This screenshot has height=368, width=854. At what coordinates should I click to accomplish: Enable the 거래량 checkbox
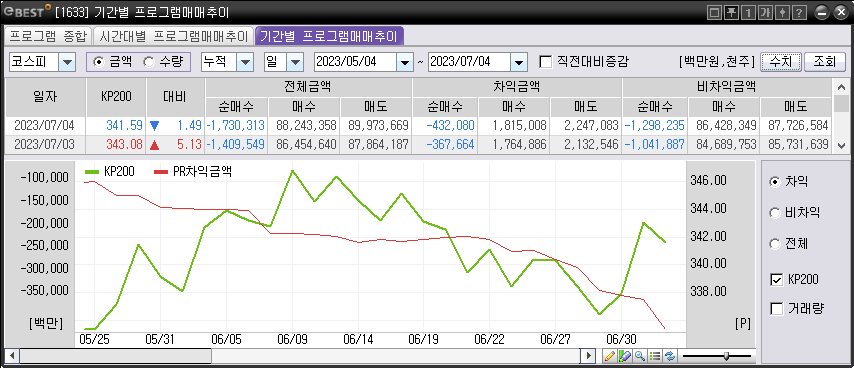(776, 309)
